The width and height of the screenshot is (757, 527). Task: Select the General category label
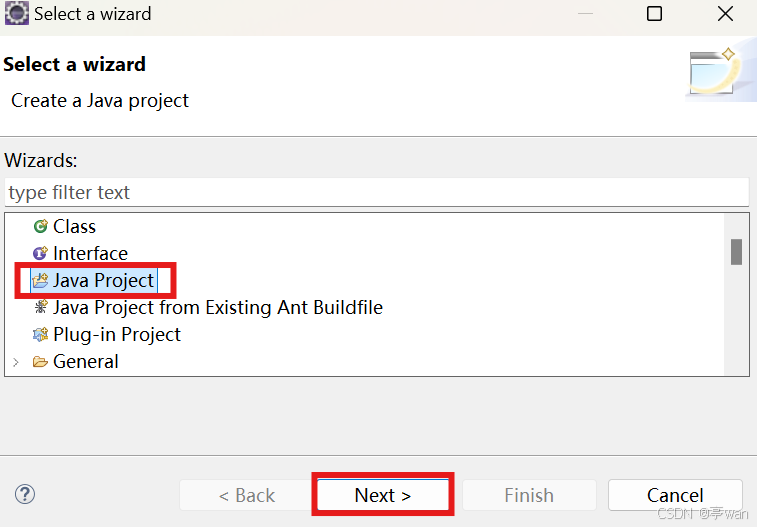(x=85, y=361)
